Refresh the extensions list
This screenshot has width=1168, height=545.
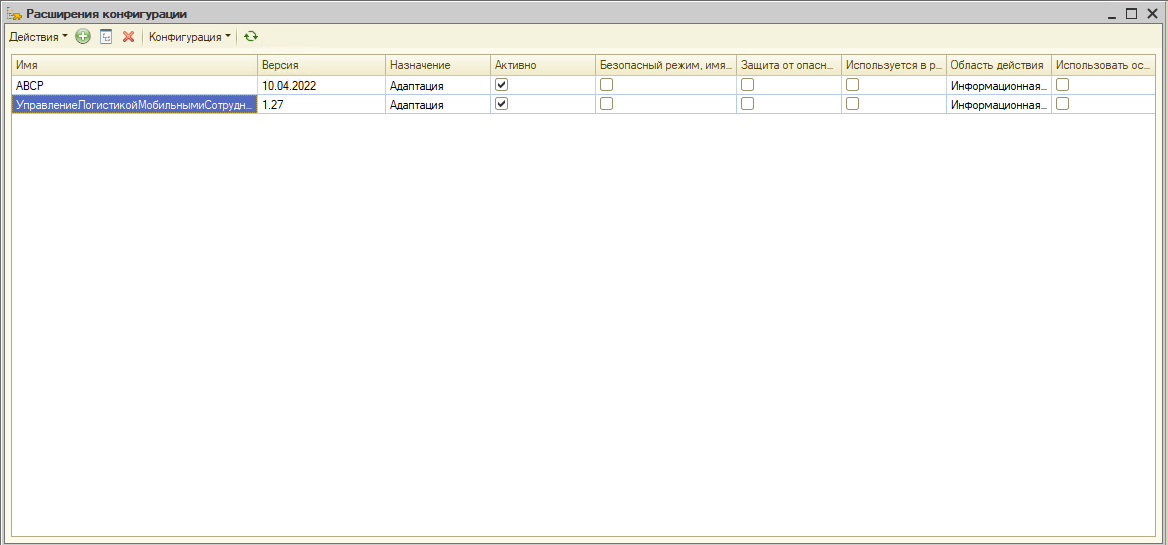click(251, 36)
